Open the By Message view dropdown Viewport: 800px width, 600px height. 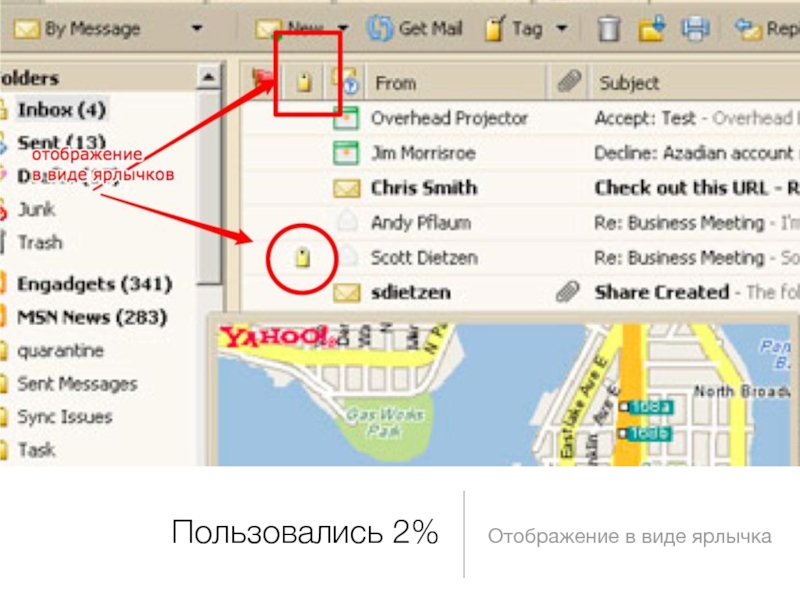pyautogui.click(x=197, y=29)
